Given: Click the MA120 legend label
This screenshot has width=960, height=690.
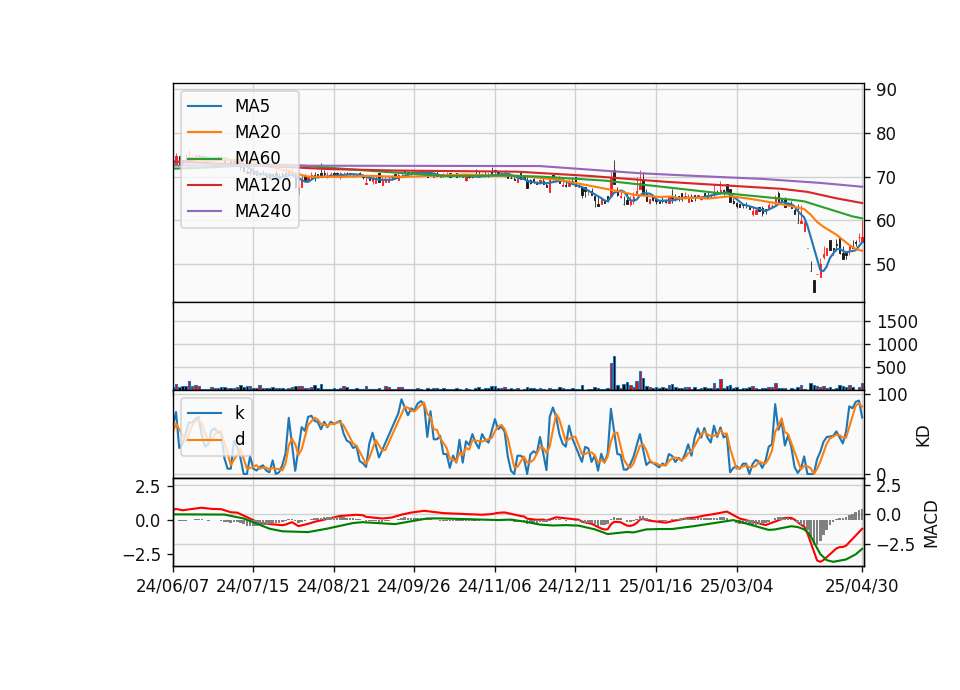Looking at the screenshot, I should tap(263, 184).
